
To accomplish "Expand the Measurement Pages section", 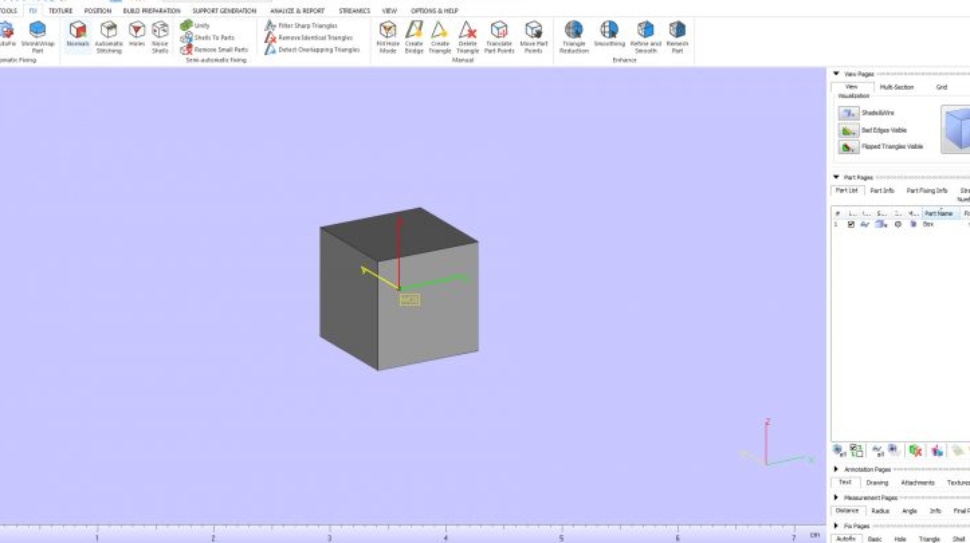I will click(x=837, y=498).
